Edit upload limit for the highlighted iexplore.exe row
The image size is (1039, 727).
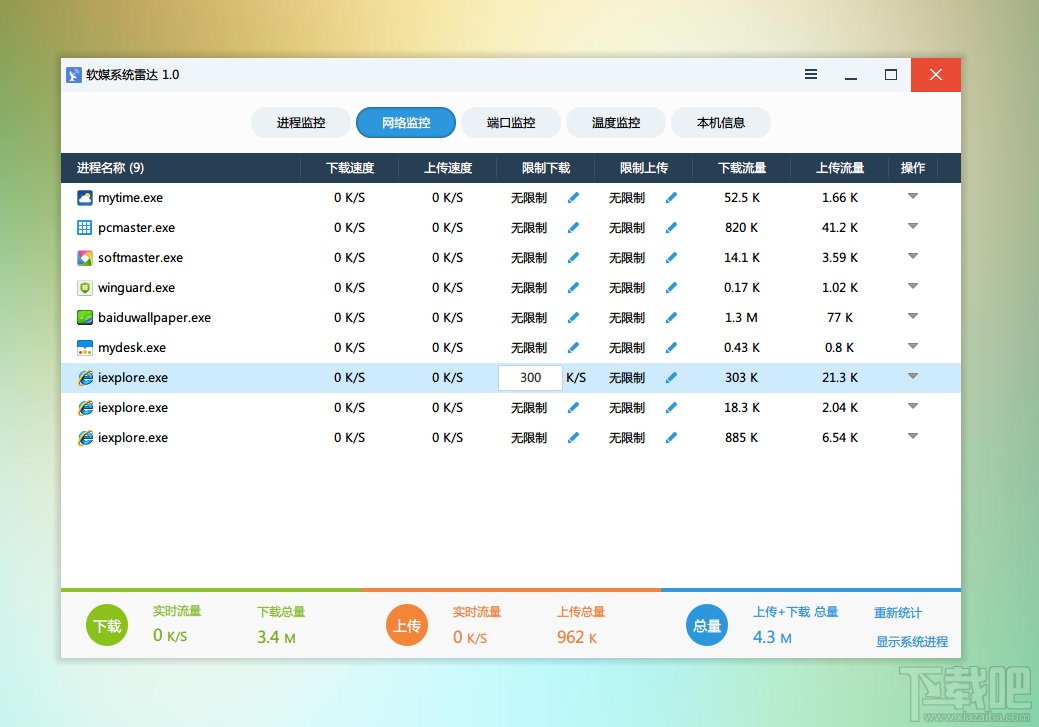pos(671,378)
